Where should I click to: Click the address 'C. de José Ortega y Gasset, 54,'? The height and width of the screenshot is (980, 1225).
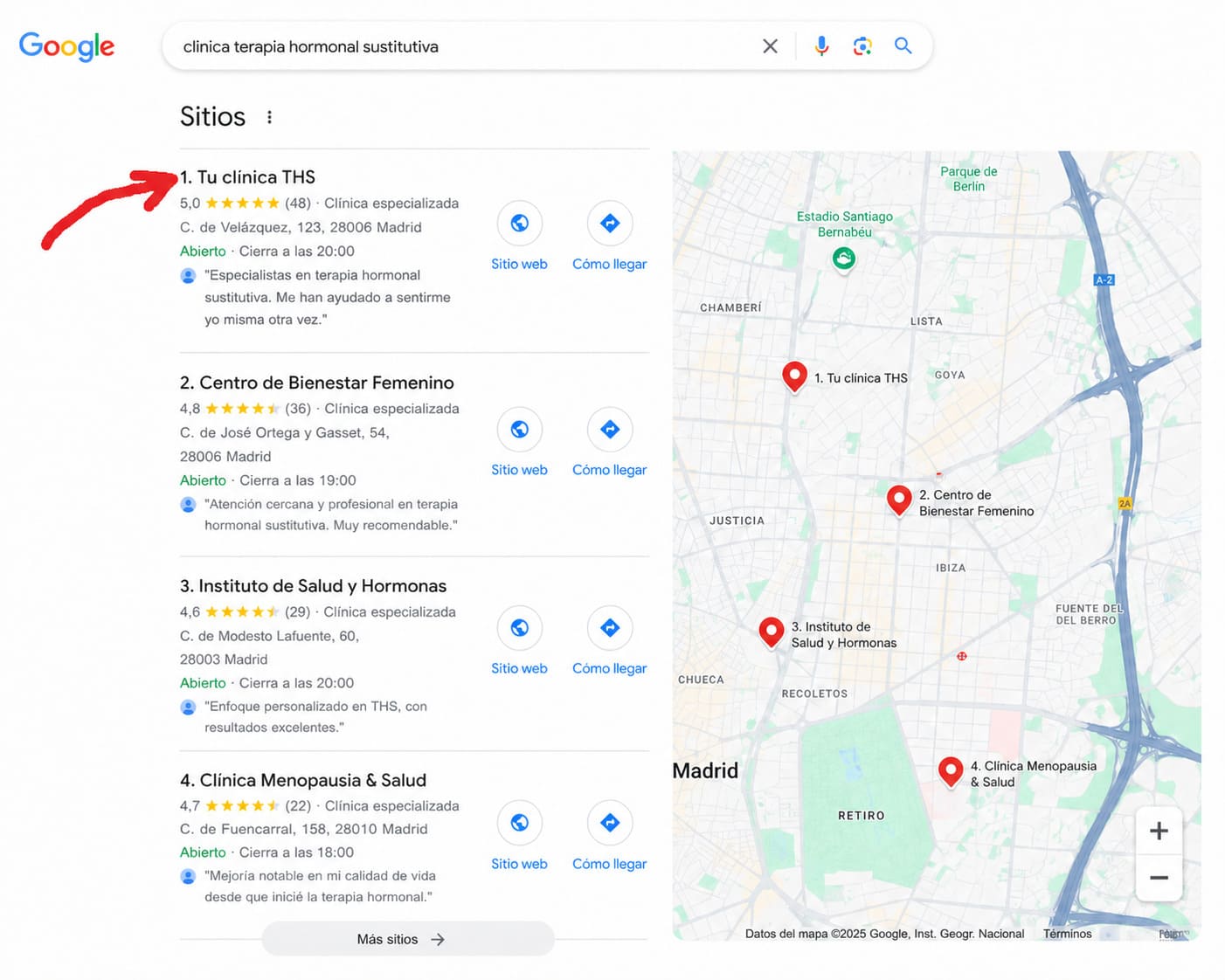[285, 432]
